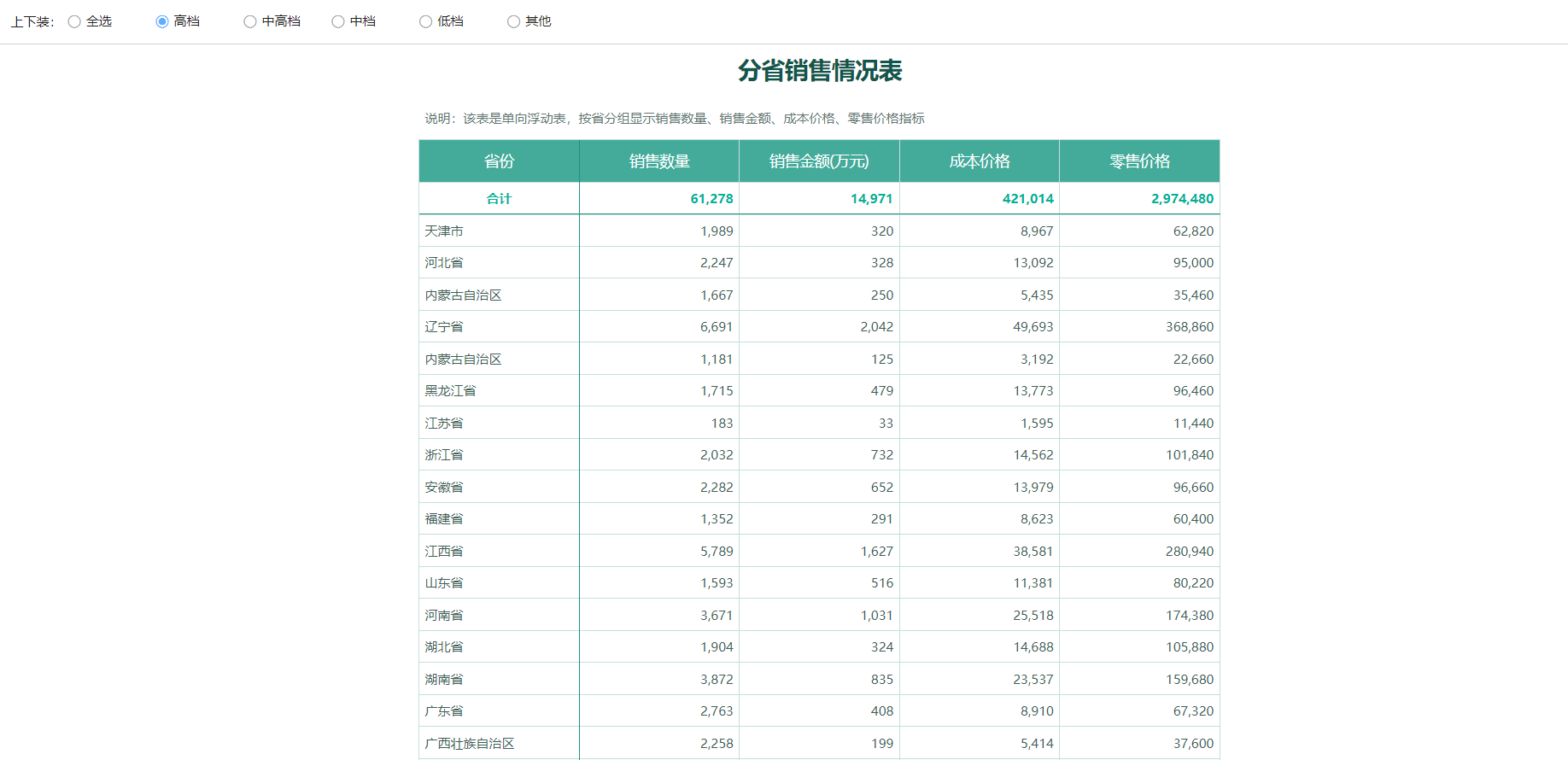Select the 高档 radio option
The width and height of the screenshot is (1568, 760).
(162, 21)
